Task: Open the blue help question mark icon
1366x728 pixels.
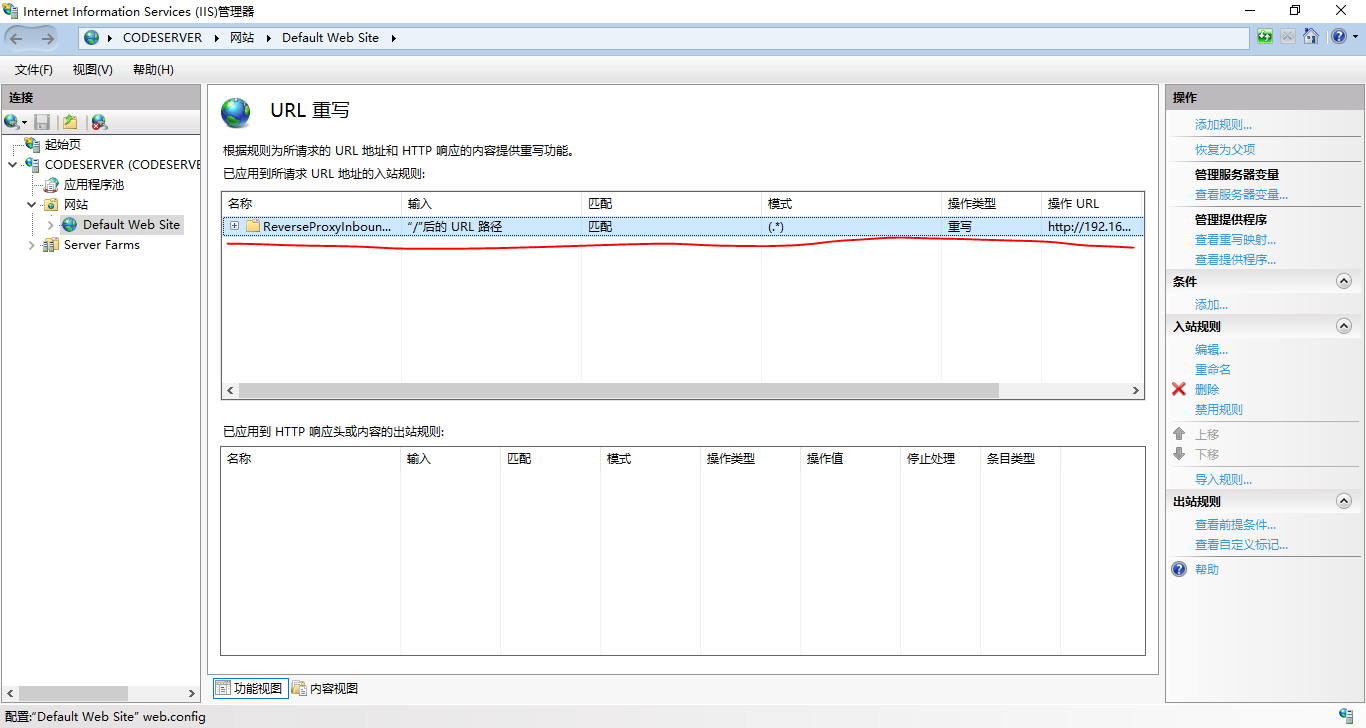Action: [1338, 37]
